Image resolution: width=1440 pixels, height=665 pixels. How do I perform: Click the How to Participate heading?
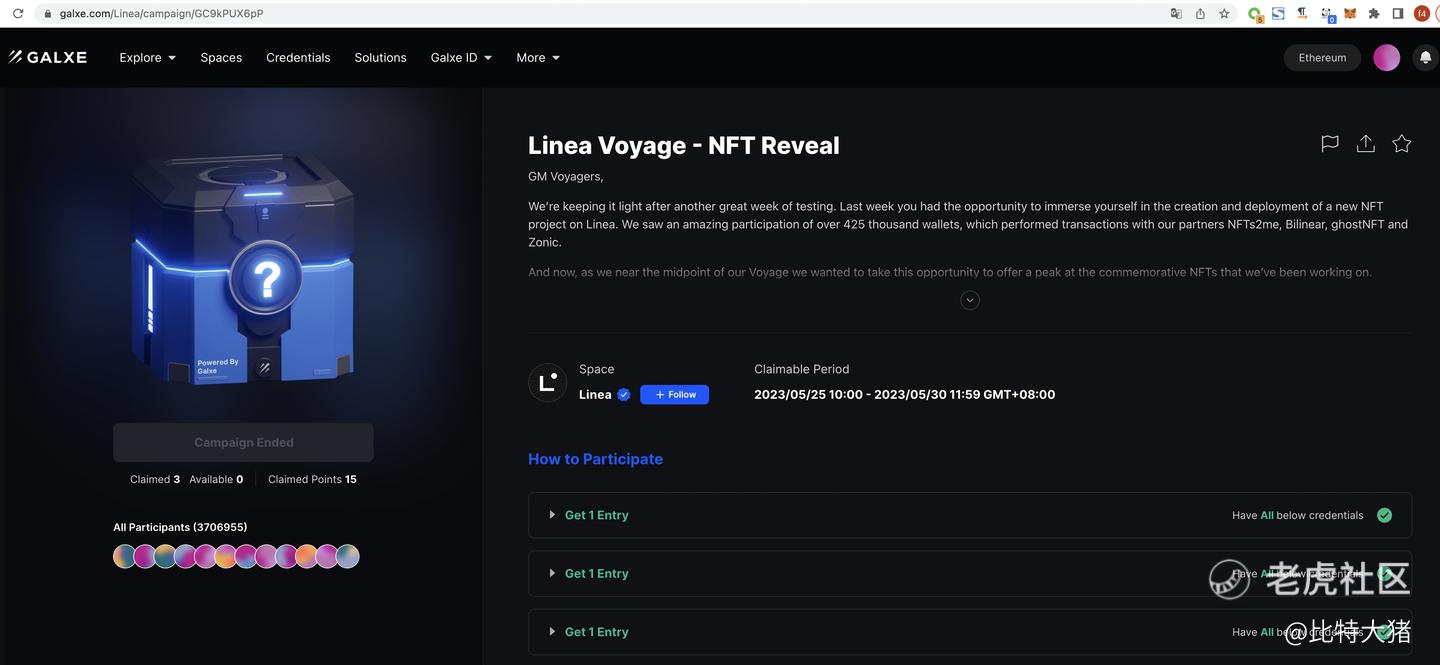pyautogui.click(x=595, y=459)
